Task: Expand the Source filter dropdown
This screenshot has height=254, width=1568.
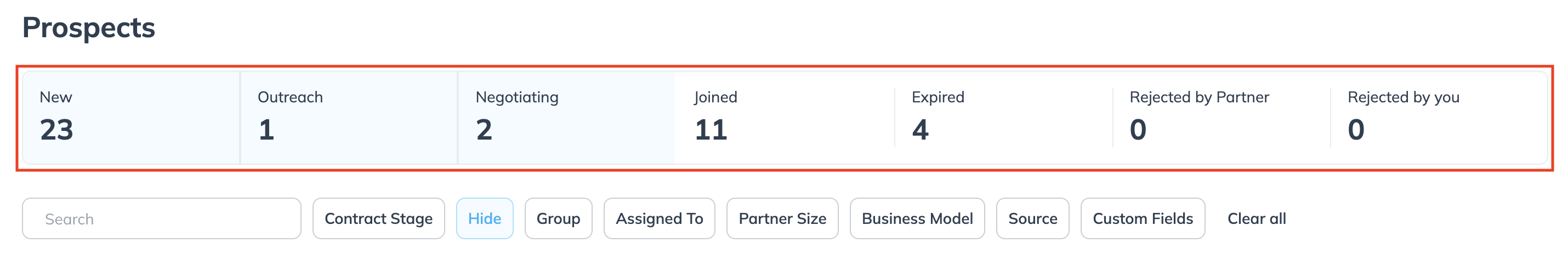Action: tap(1032, 219)
